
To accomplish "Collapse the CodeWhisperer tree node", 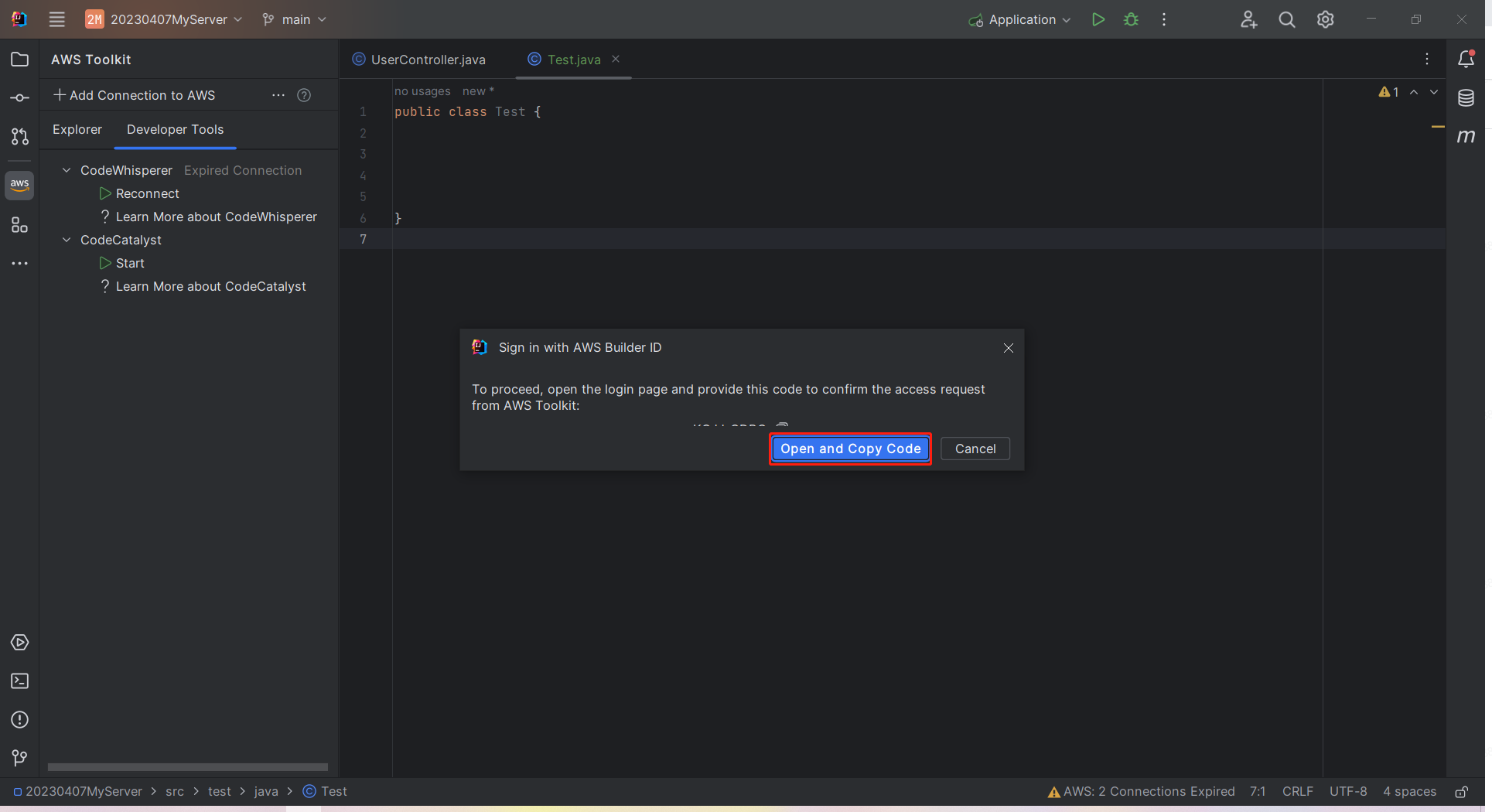I will pyautogui.click(x=67, y=170).
